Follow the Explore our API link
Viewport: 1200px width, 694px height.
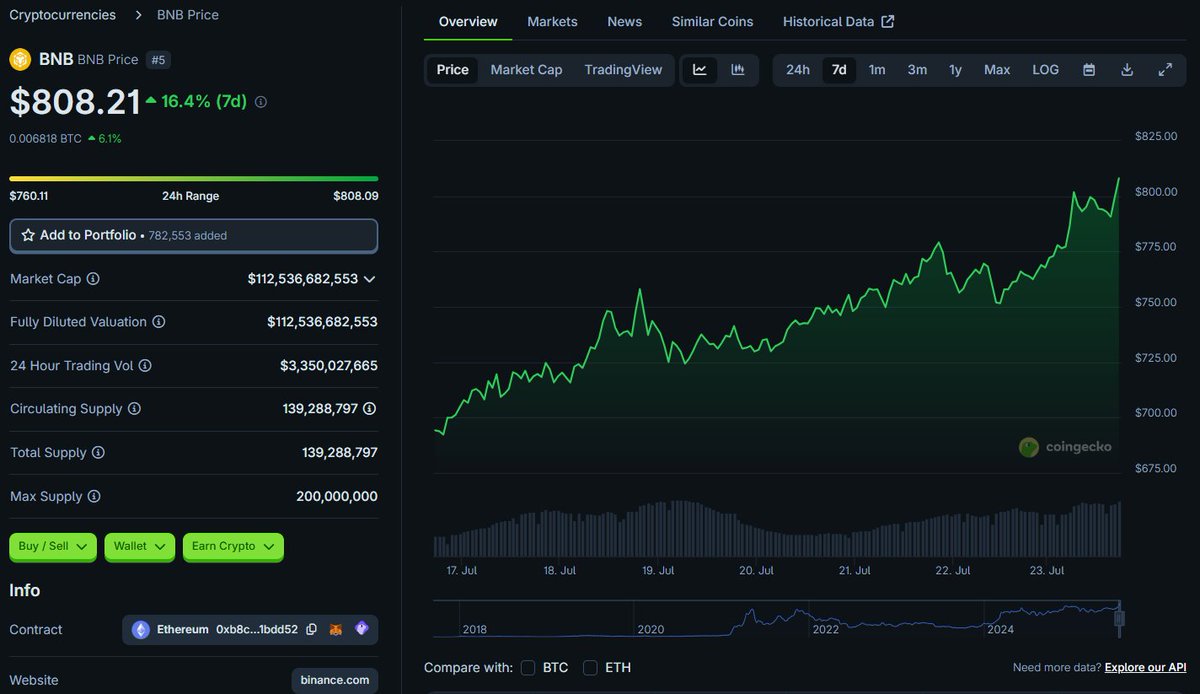[1145, 667]
